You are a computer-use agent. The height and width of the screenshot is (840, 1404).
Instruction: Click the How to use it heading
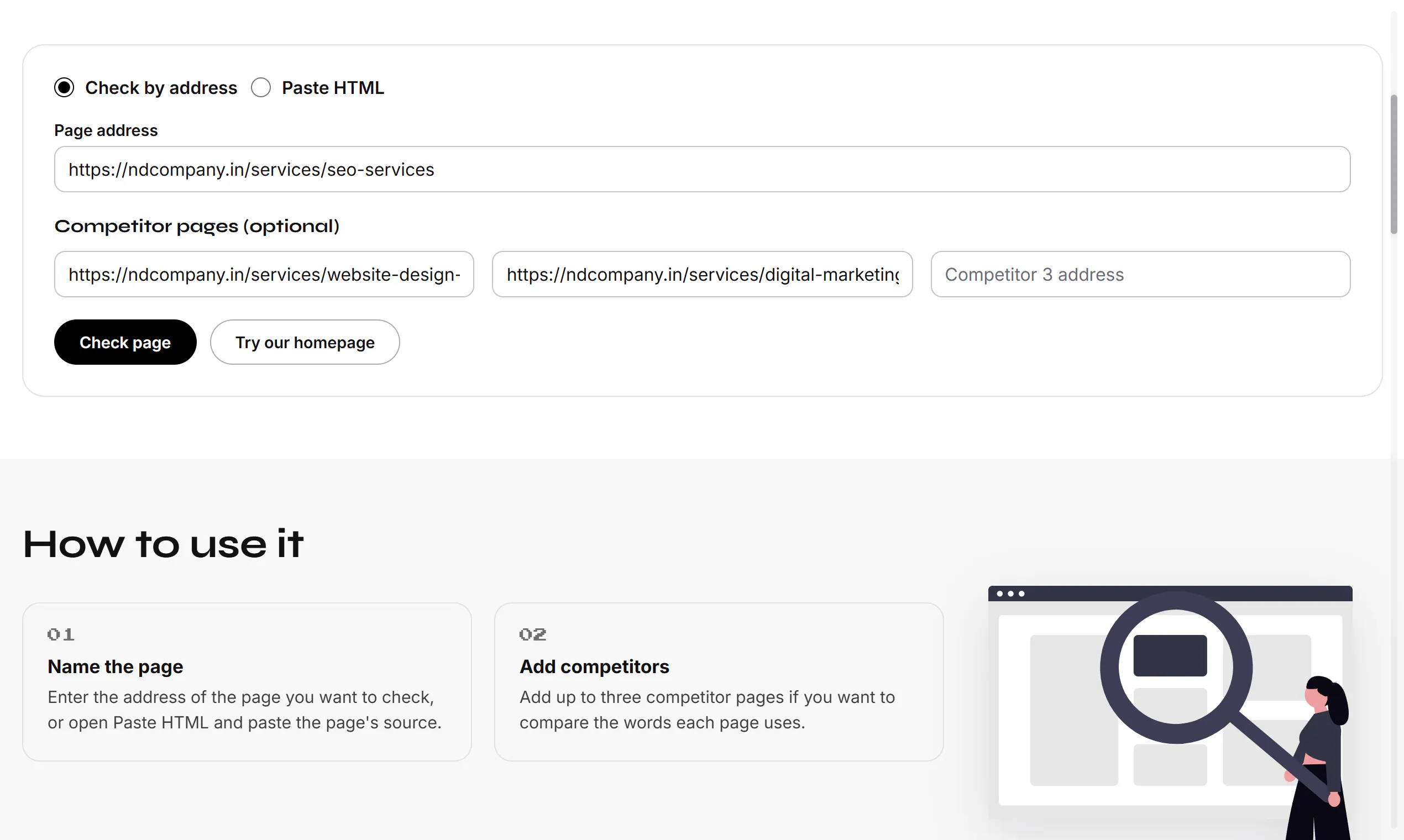[x=163, y=544]
